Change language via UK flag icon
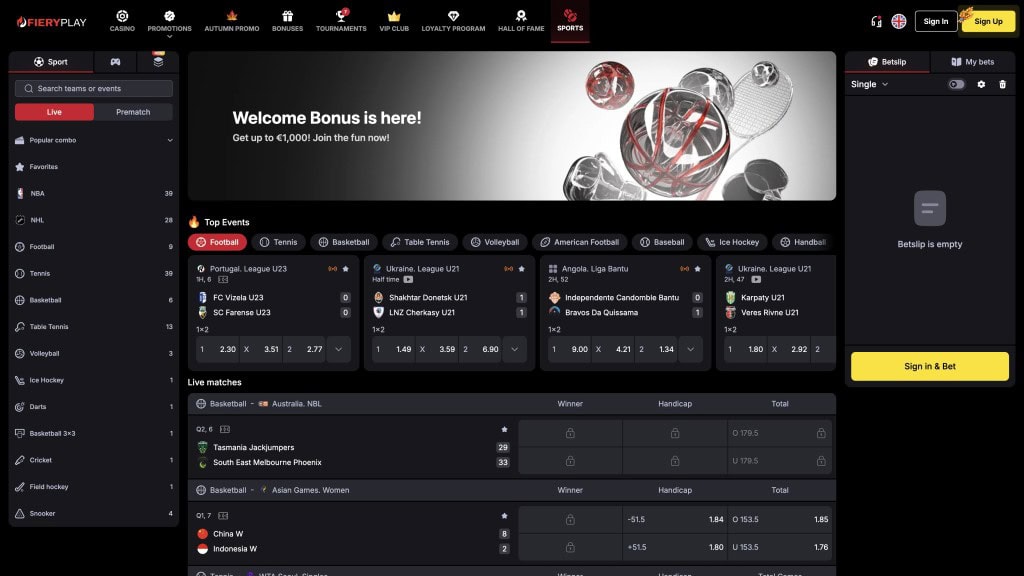This screenshot has height=576, width=1024. 899,22
